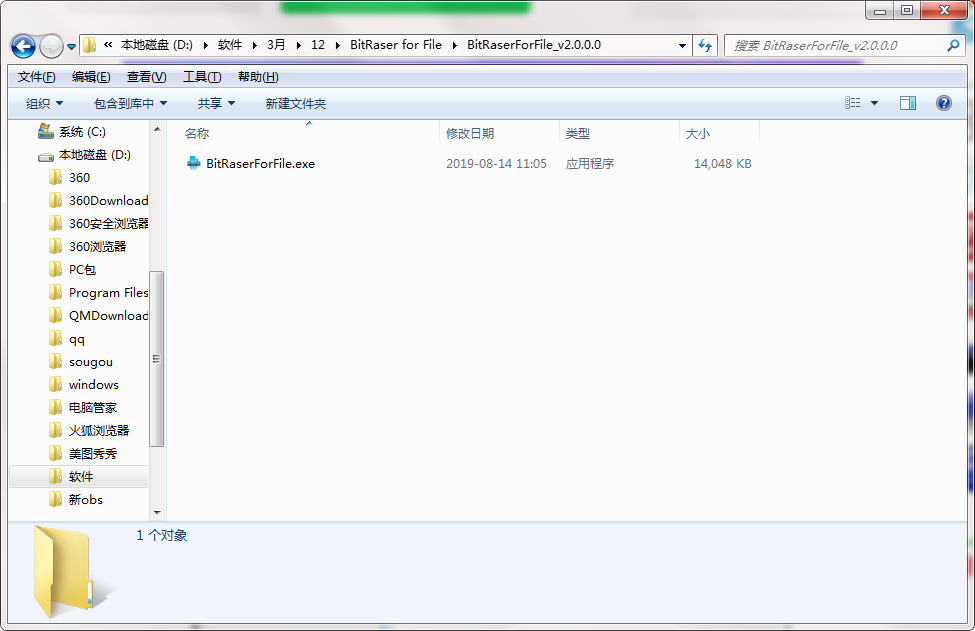Open the address bar history dropdown

(x=682, y=45)
